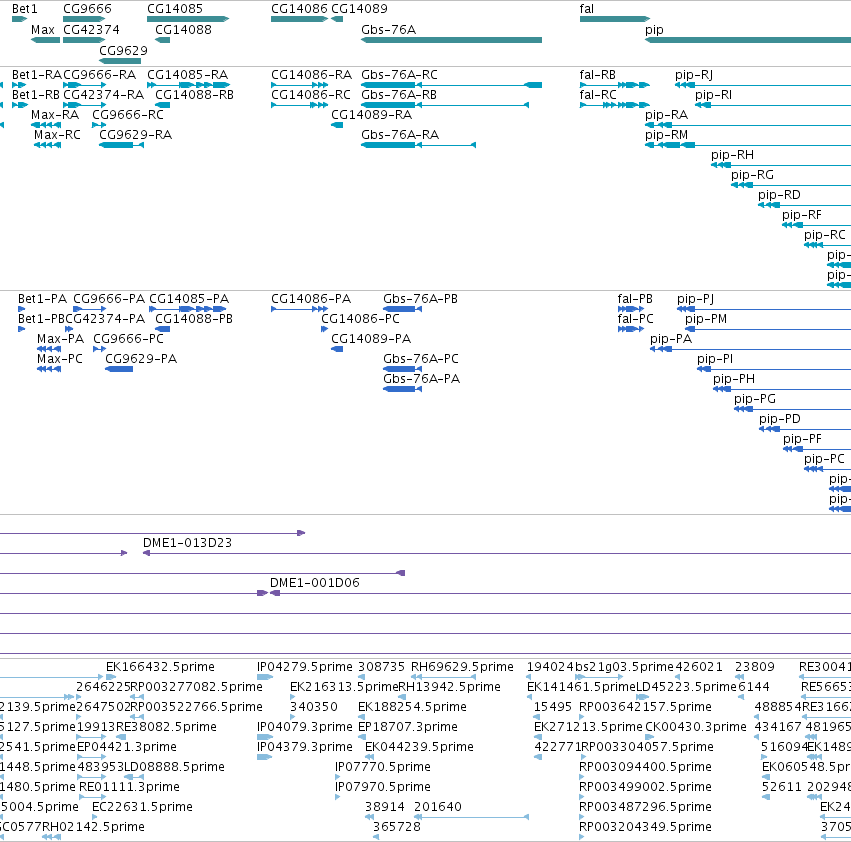Click the fal gene label
Image resolution: width=851 pixels, height=842 pixels.
pyautogui.click(x=587, y=9)
